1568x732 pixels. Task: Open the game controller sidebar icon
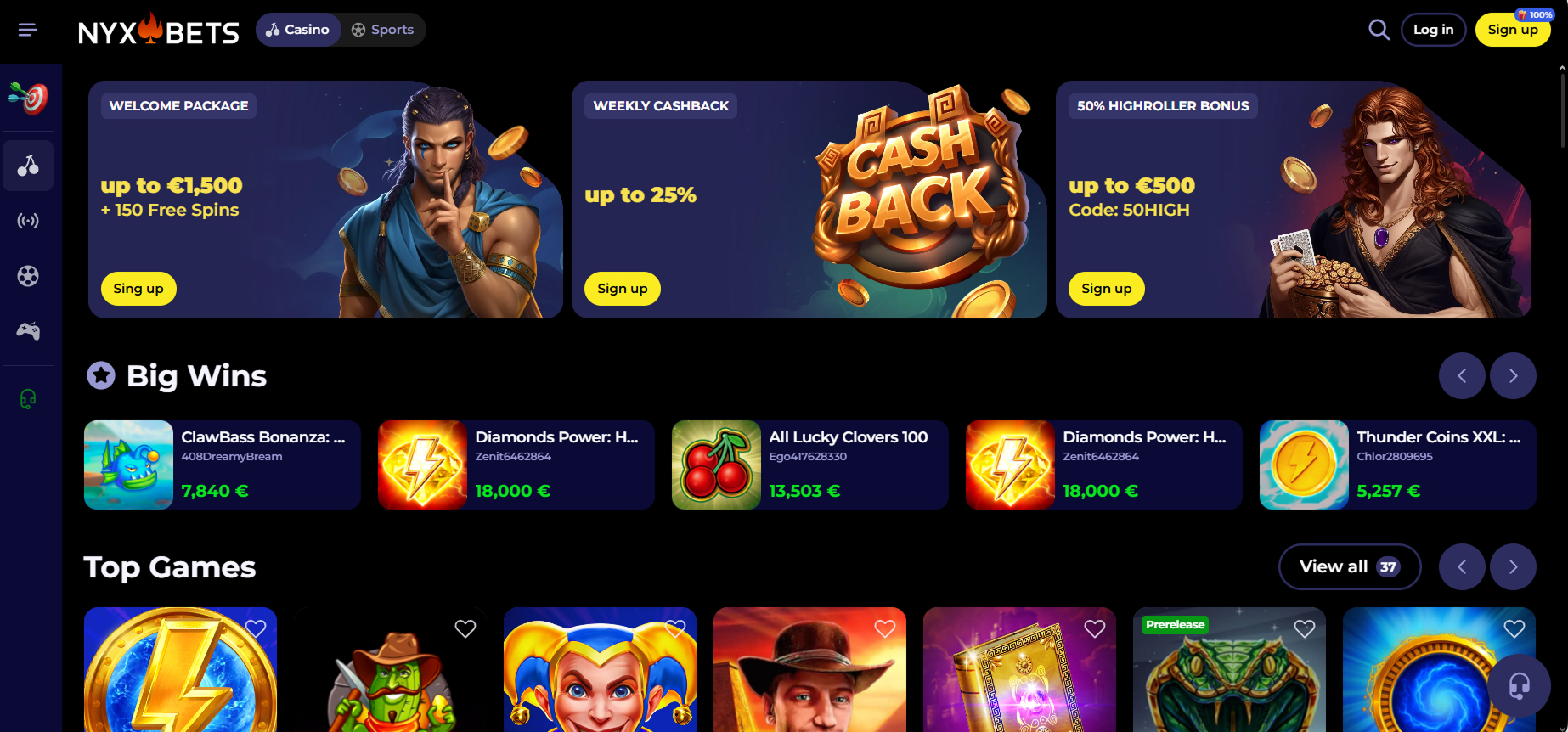pyautogui.click(x=28, y=331)
